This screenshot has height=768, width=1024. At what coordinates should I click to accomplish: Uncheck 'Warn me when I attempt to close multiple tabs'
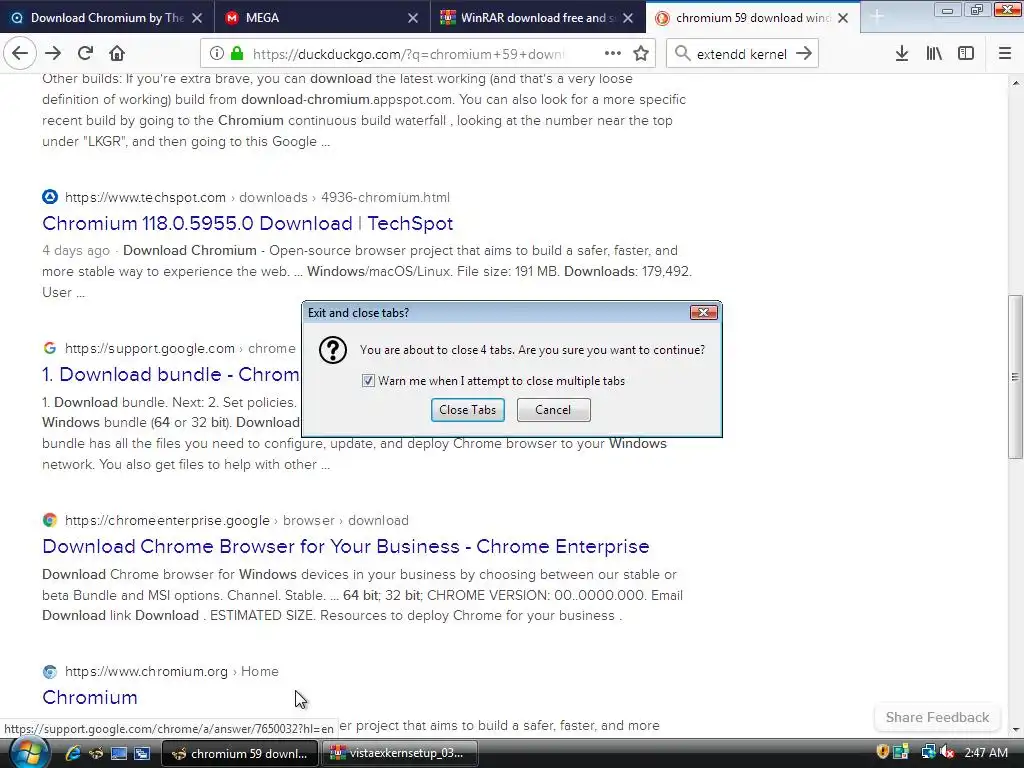tap(368, 381)
